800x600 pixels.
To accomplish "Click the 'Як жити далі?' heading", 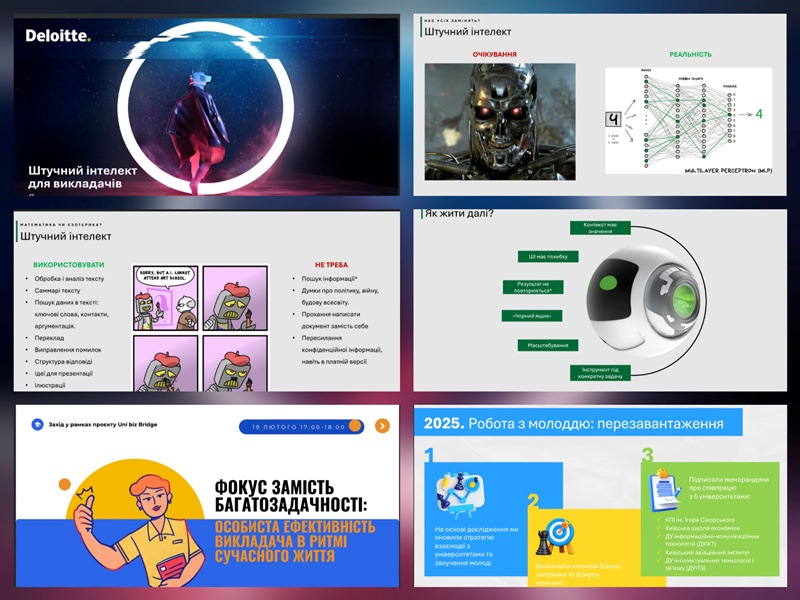I will point(459,213).
